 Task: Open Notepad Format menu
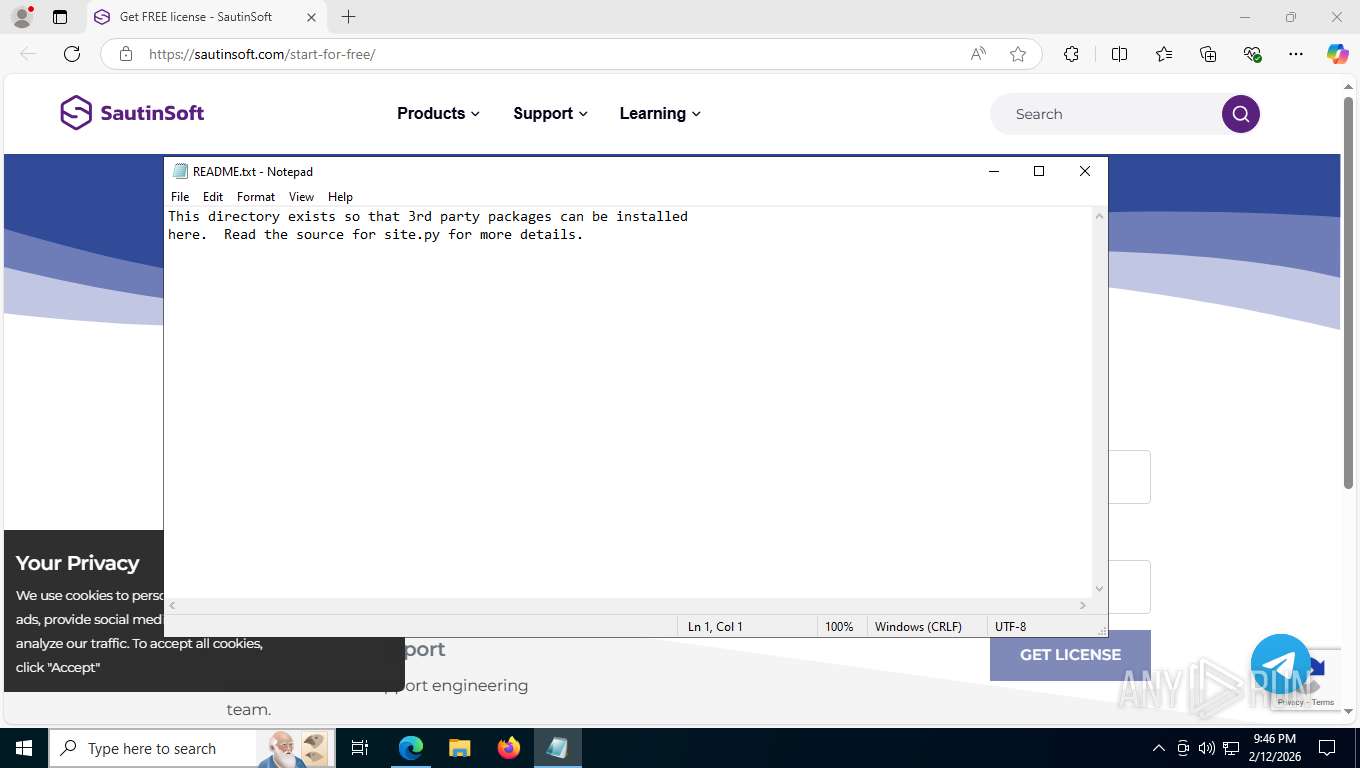pyautogui.click(x=256, y=197)
